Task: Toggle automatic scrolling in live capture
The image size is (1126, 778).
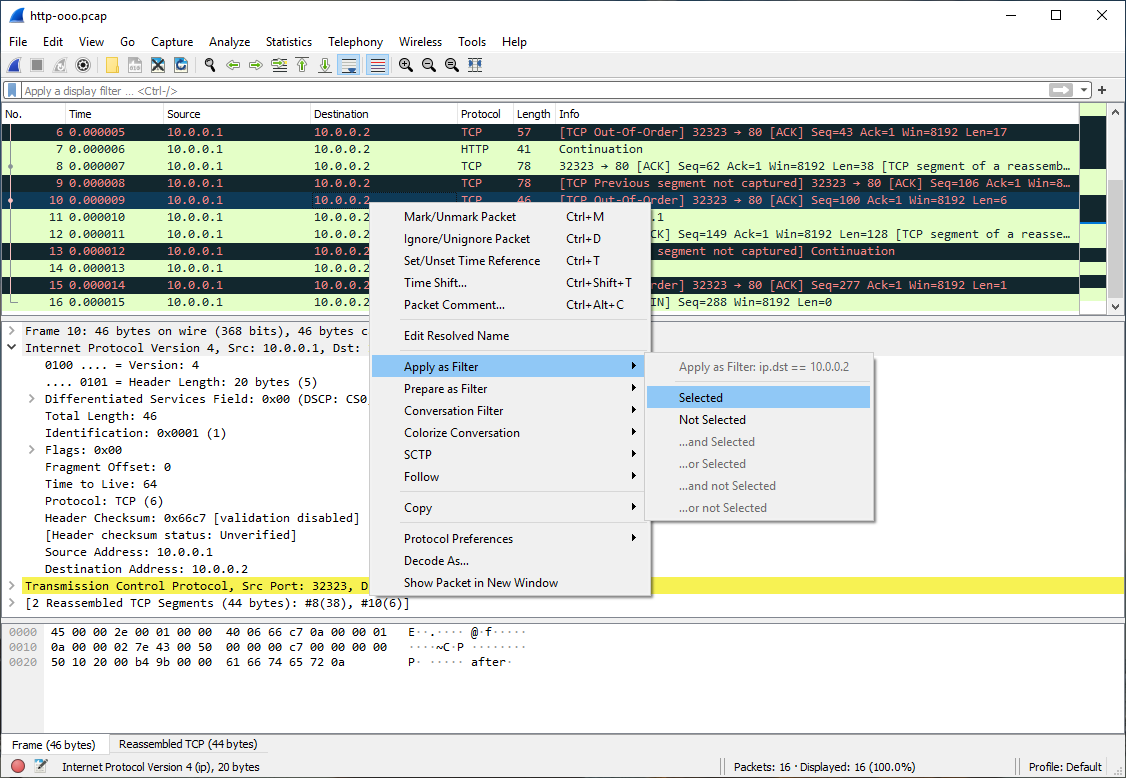Action: point(347,64)
